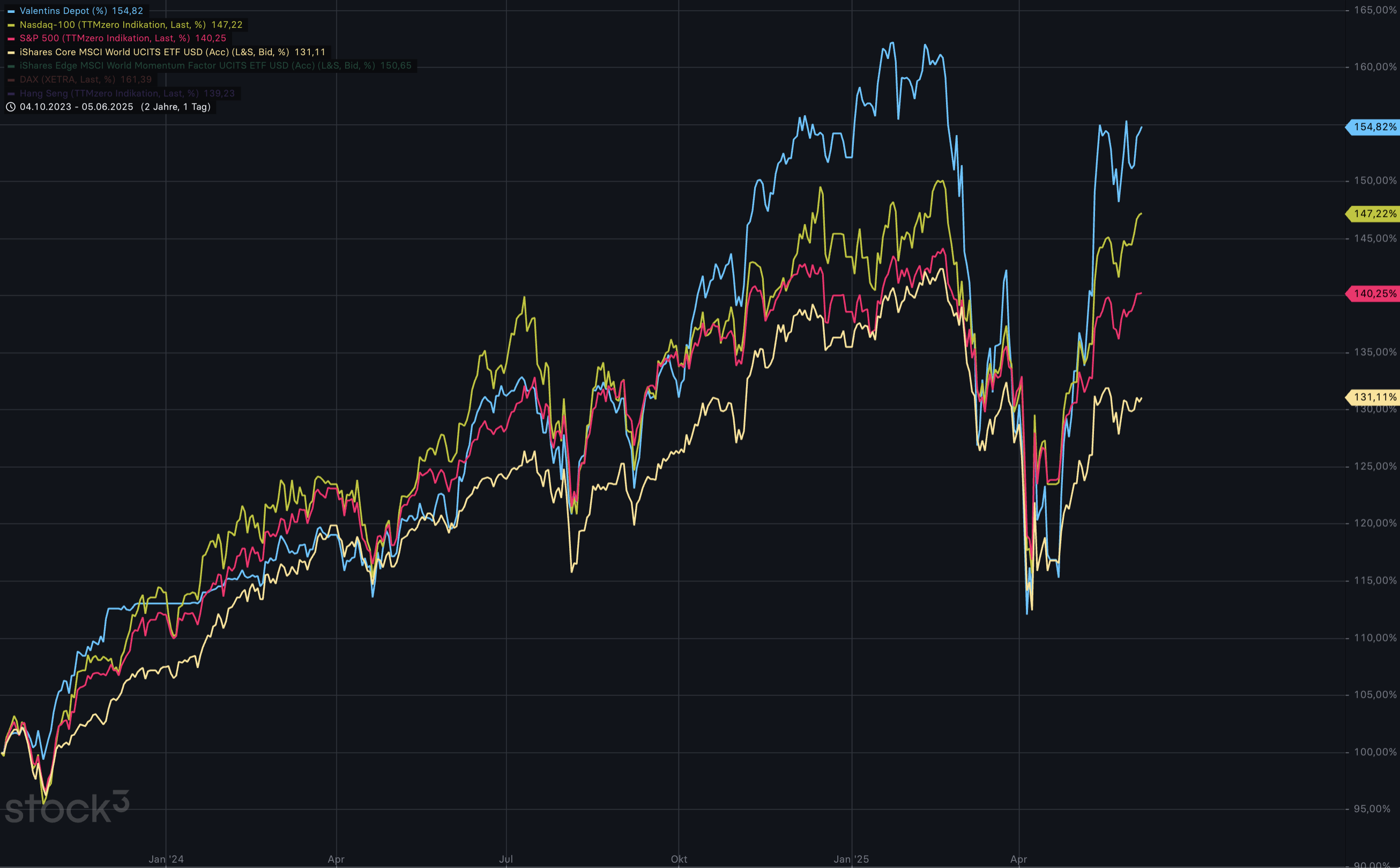Click the Apr label between Jan '24 and Jul

(x=336, y=859)
